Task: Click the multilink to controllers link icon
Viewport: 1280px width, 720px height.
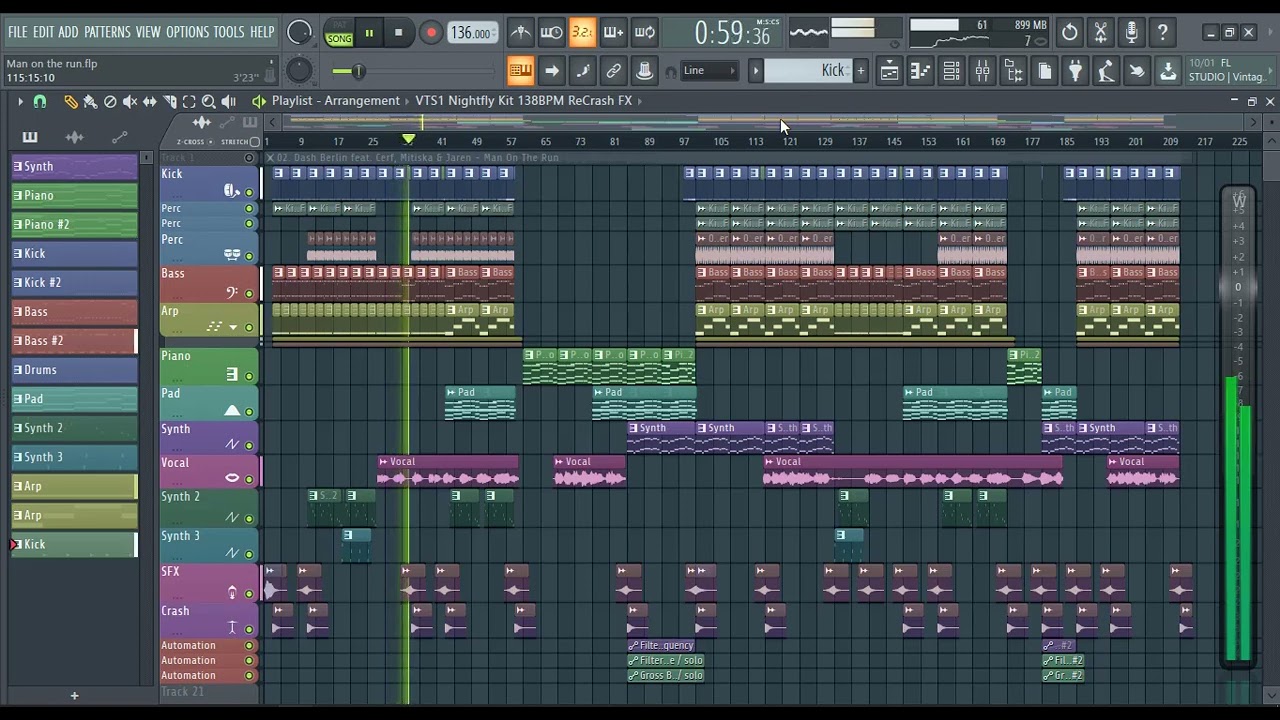Action: pos(613,71)
